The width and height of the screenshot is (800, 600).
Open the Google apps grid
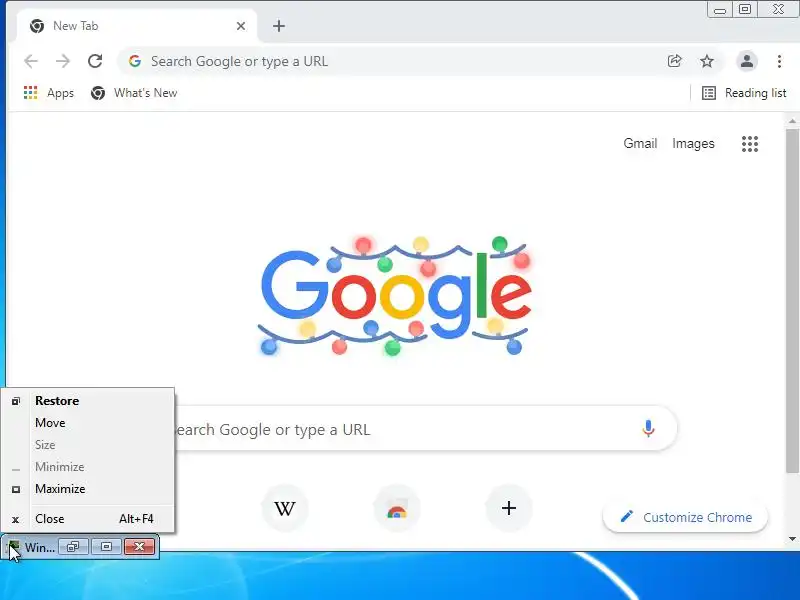coord(749,144)
